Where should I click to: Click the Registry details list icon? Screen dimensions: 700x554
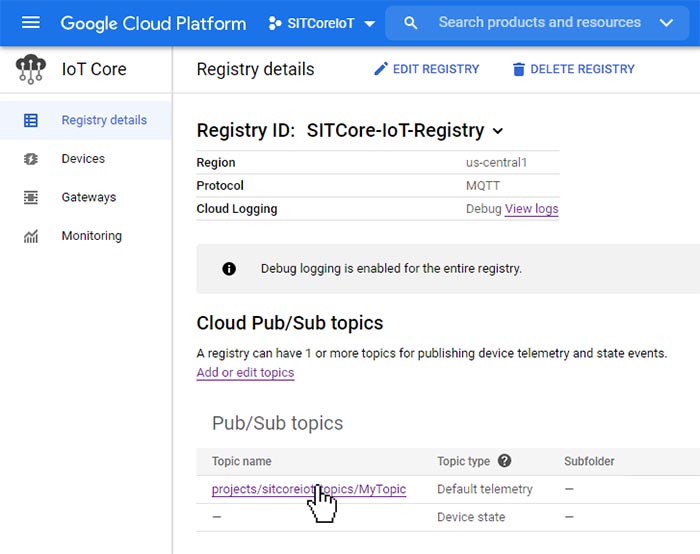click(31, 120)
